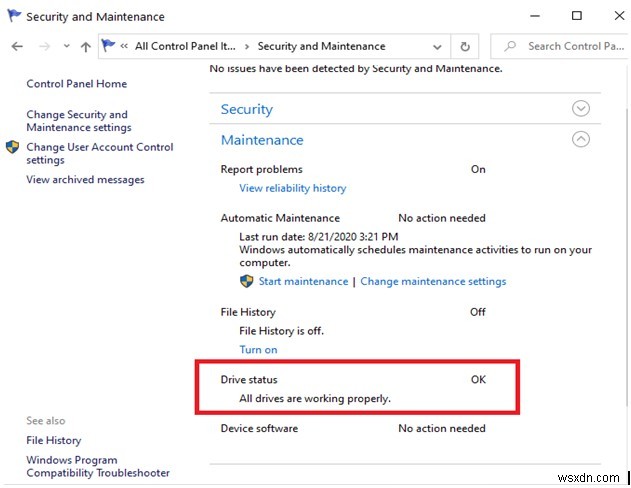
Task: Go up one level with up arrow
Action: [x=86, y=47]
